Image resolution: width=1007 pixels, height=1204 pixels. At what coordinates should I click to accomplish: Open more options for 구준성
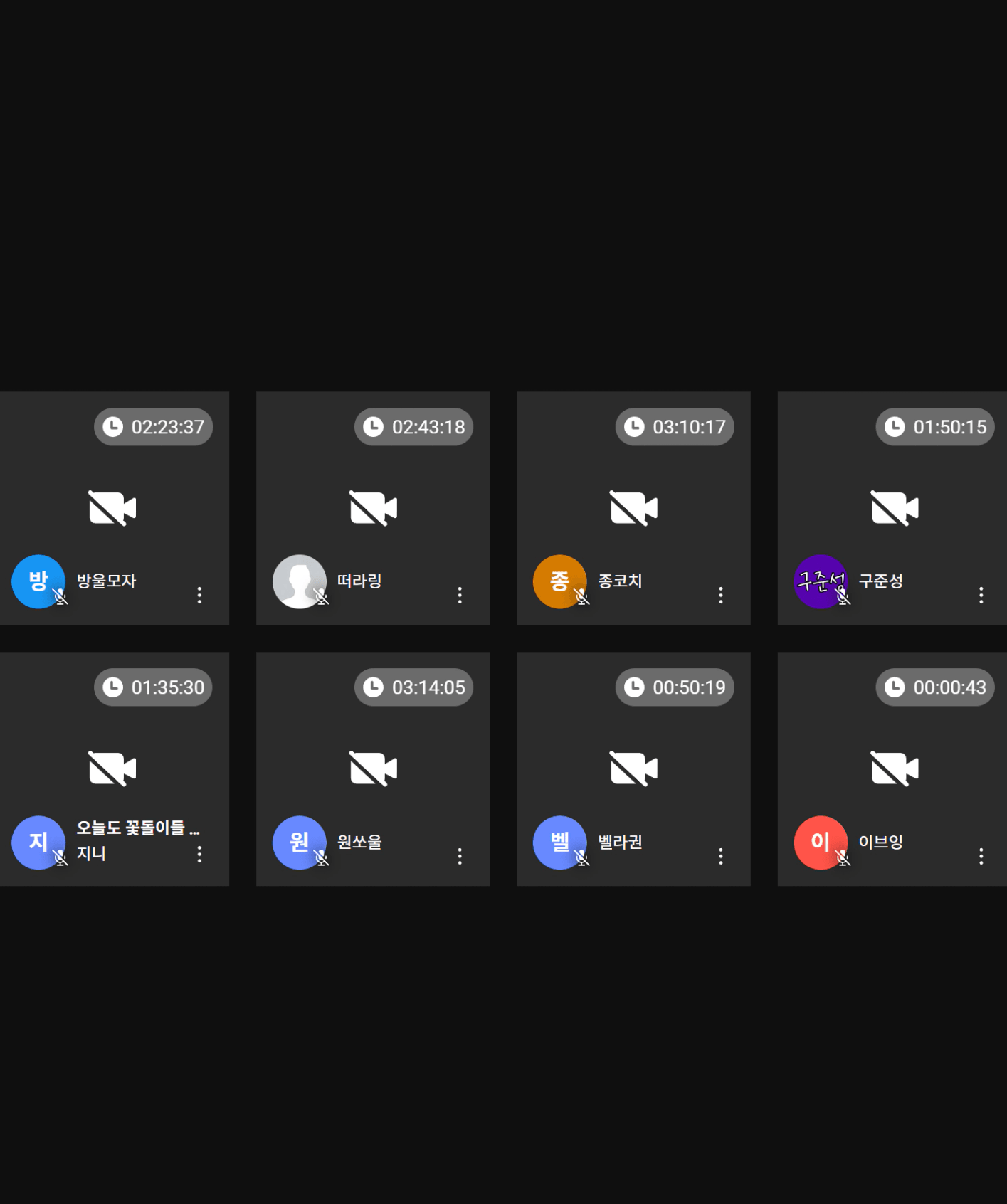(x=981, y=595)
